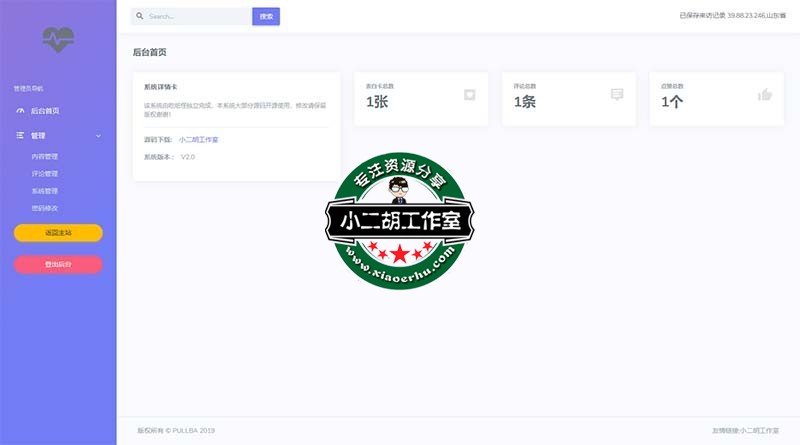Click the heartbeat logo in sidebar
The height and width of the screenshot is (445, 800).
[58, 39]
